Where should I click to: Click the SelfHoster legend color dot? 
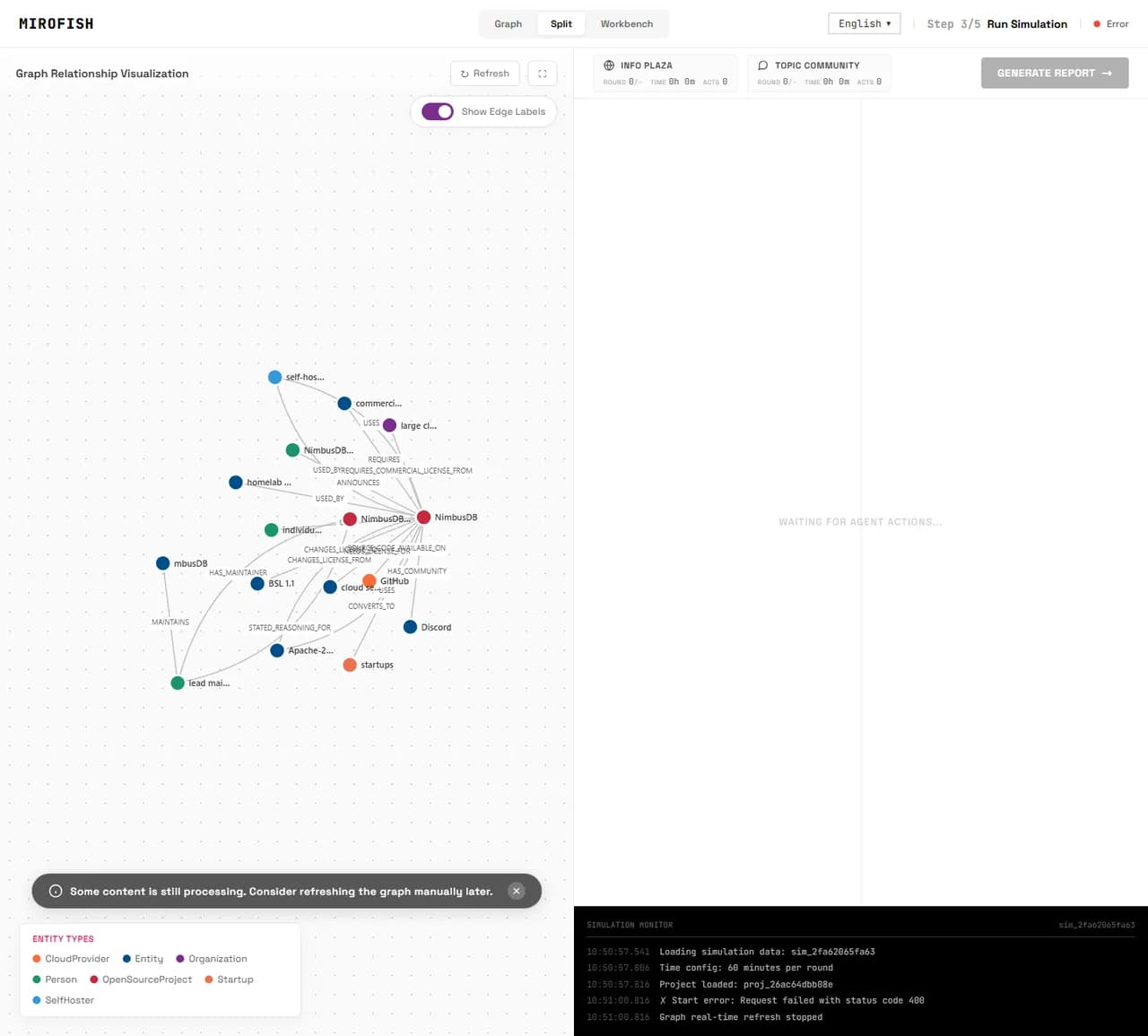(x=37, y=1000)
